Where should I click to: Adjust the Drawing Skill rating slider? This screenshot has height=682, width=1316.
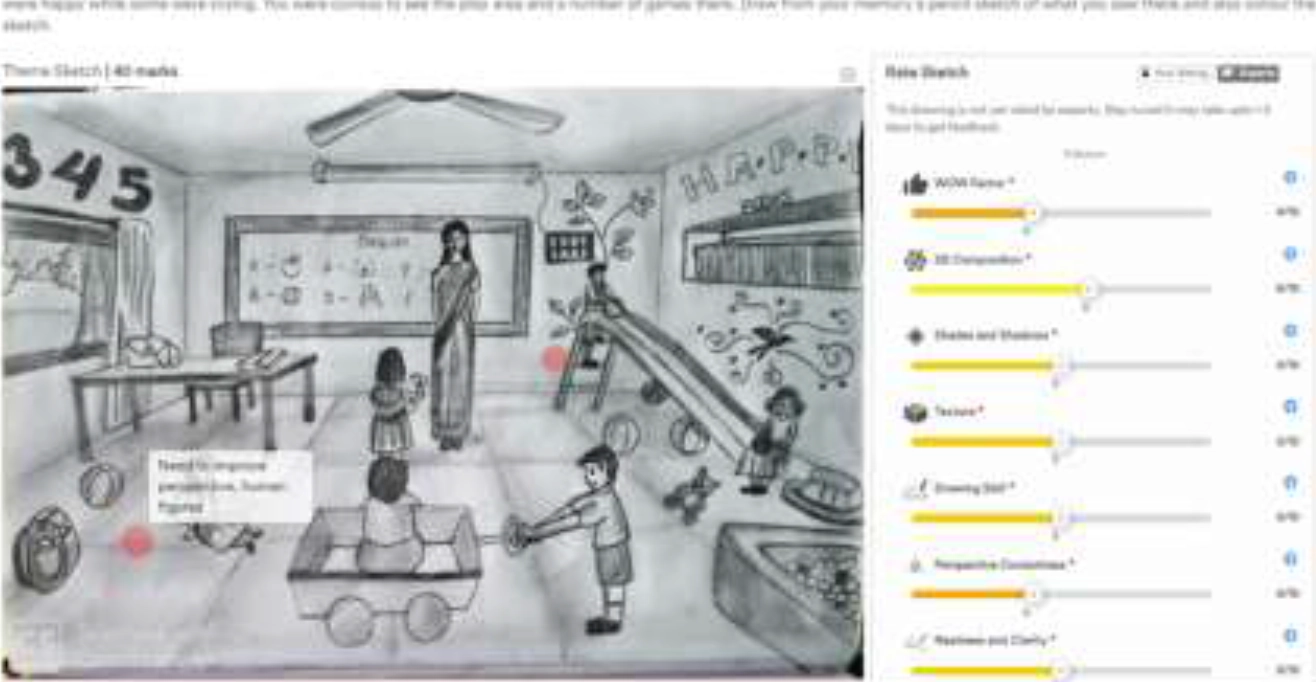pyautogui.click(x=1061, y=517)
